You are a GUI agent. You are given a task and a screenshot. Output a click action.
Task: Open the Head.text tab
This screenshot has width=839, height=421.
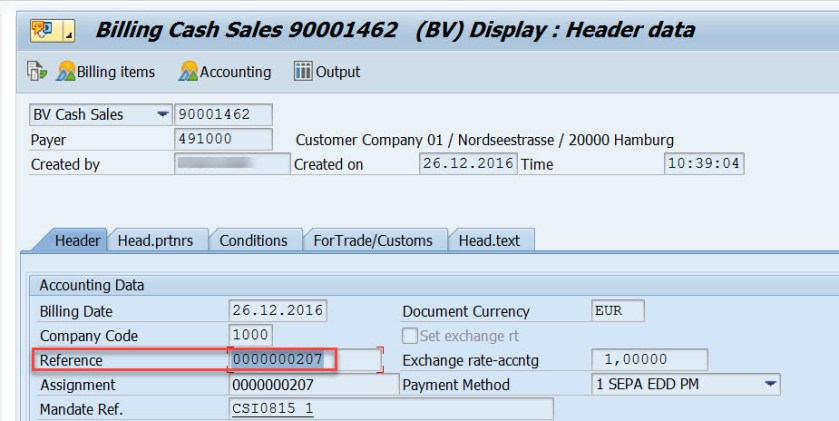(x=489, y=241)
